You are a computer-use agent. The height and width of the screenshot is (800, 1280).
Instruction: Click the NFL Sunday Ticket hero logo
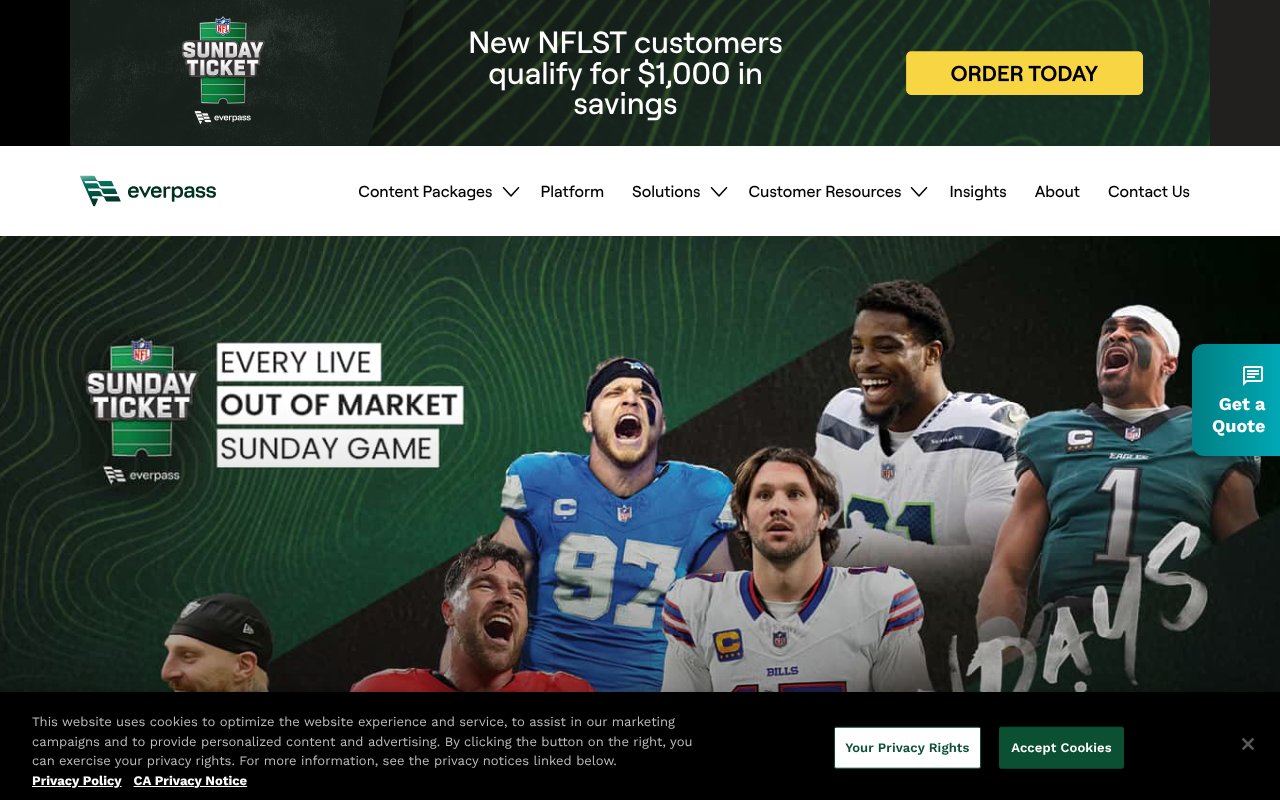click(x=141, y=411)
